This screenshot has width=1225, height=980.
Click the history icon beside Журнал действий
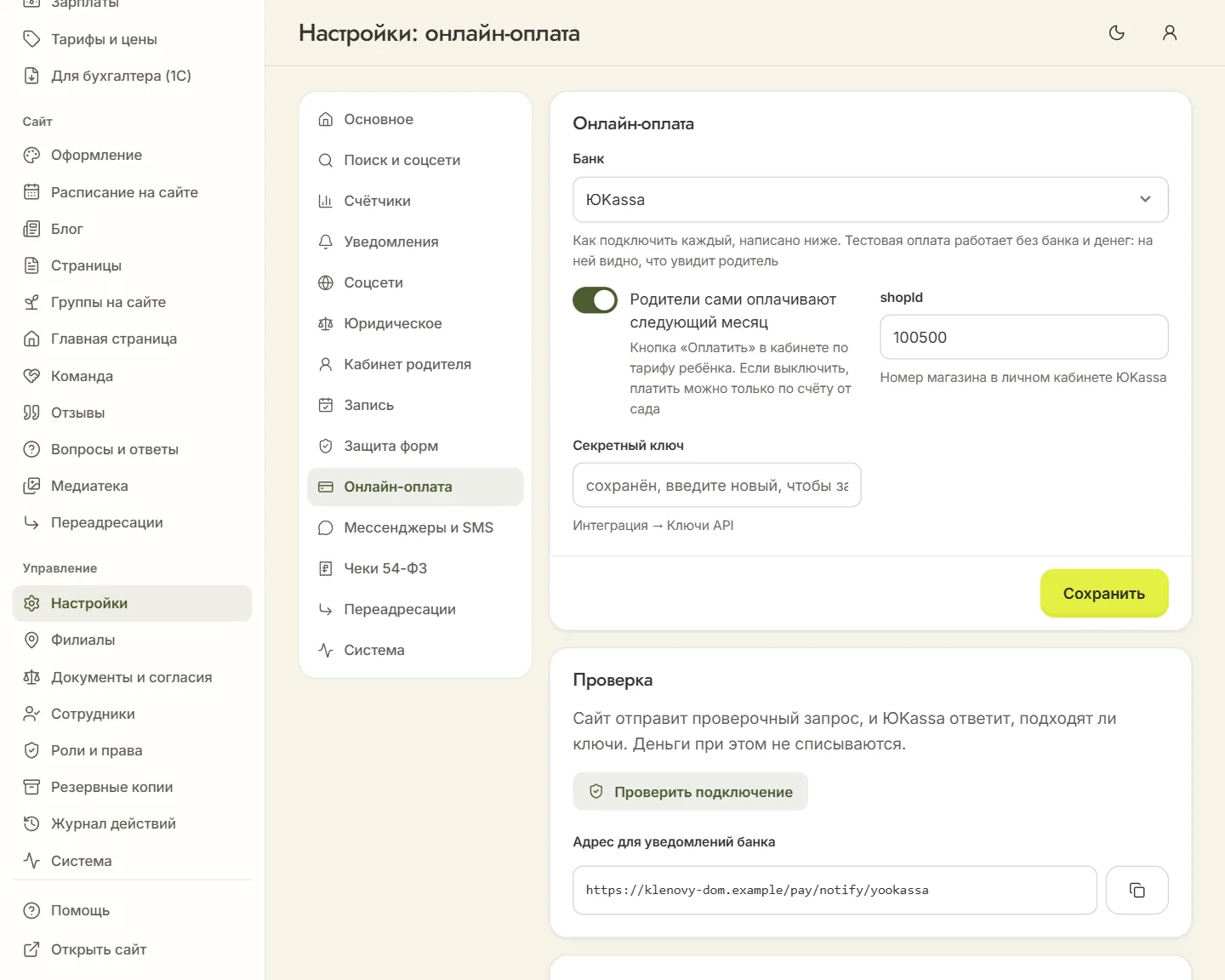click(31, 823)
